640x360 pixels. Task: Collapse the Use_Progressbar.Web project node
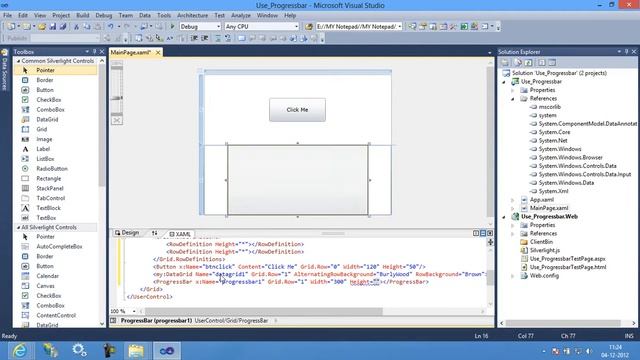point(504,217)
